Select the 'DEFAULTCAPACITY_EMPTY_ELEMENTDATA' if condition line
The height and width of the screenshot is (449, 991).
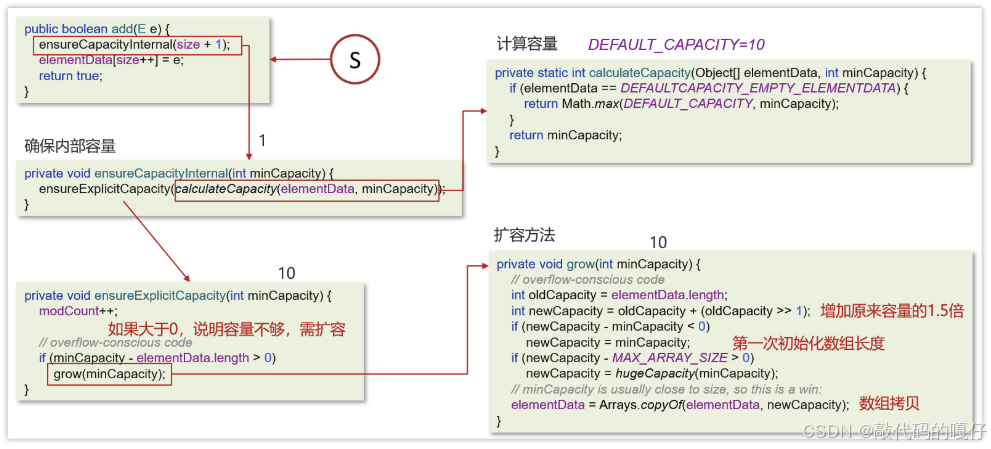(709, 89)
